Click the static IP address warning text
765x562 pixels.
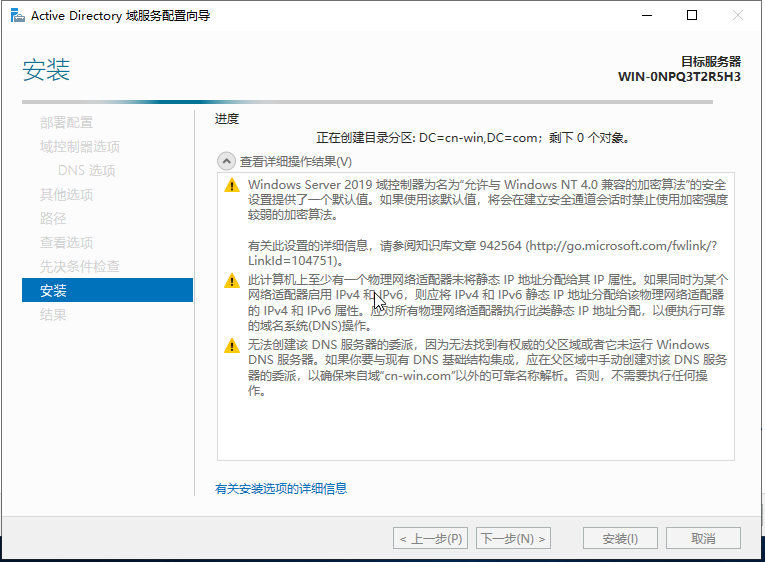tap(487, 302)
